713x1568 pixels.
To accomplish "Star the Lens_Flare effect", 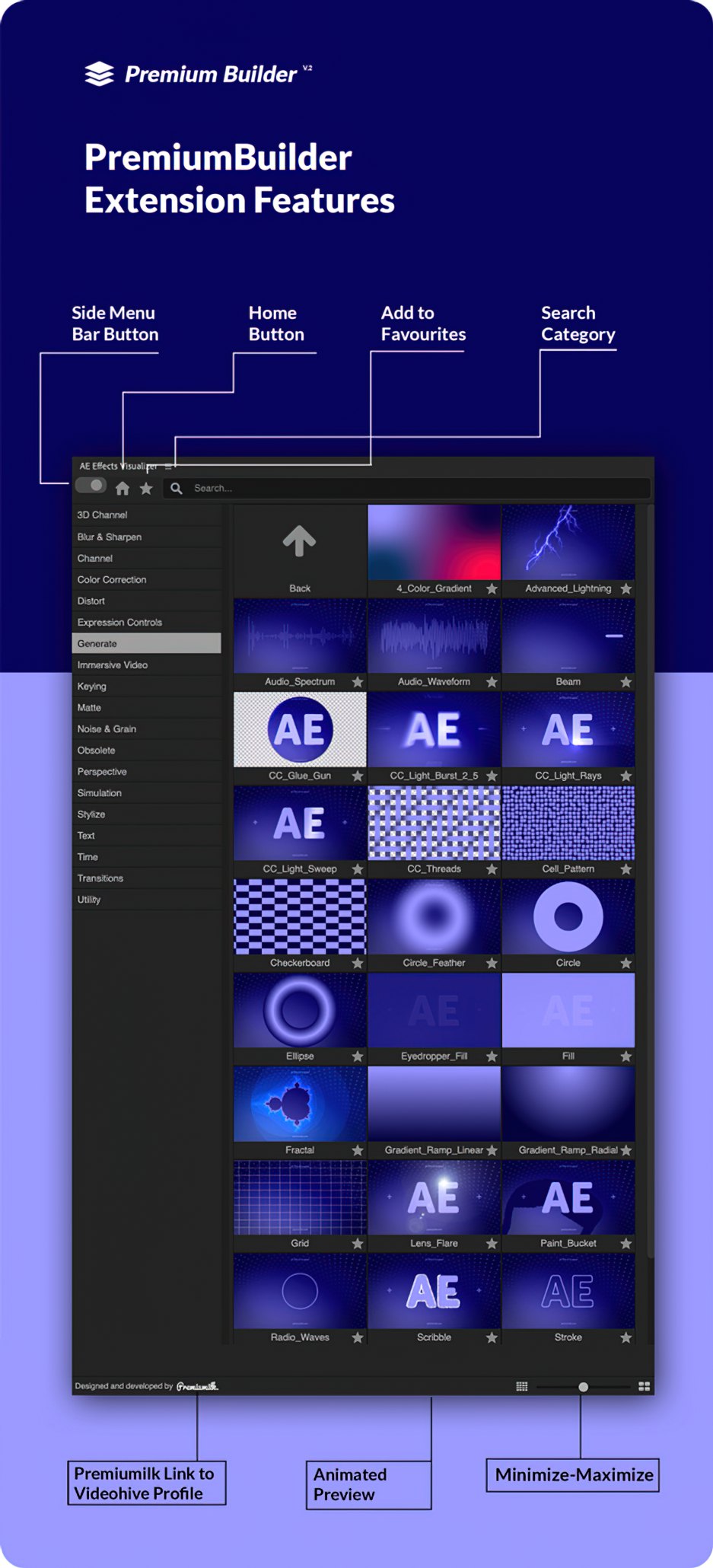I will pos(492,1244).
